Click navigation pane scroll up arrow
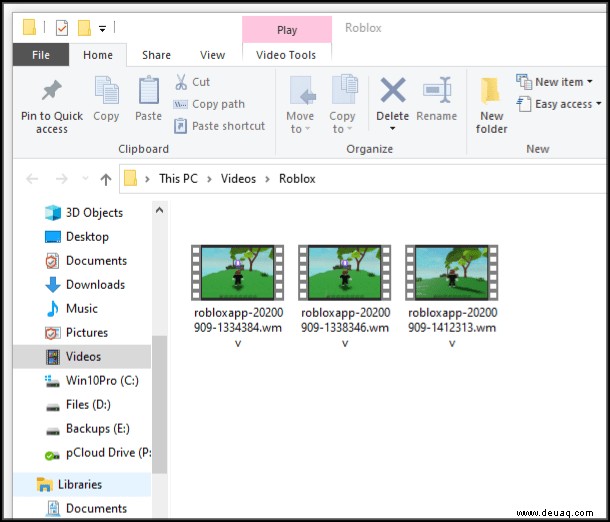The width and height of the screenshot is (610, 522). 160,210
